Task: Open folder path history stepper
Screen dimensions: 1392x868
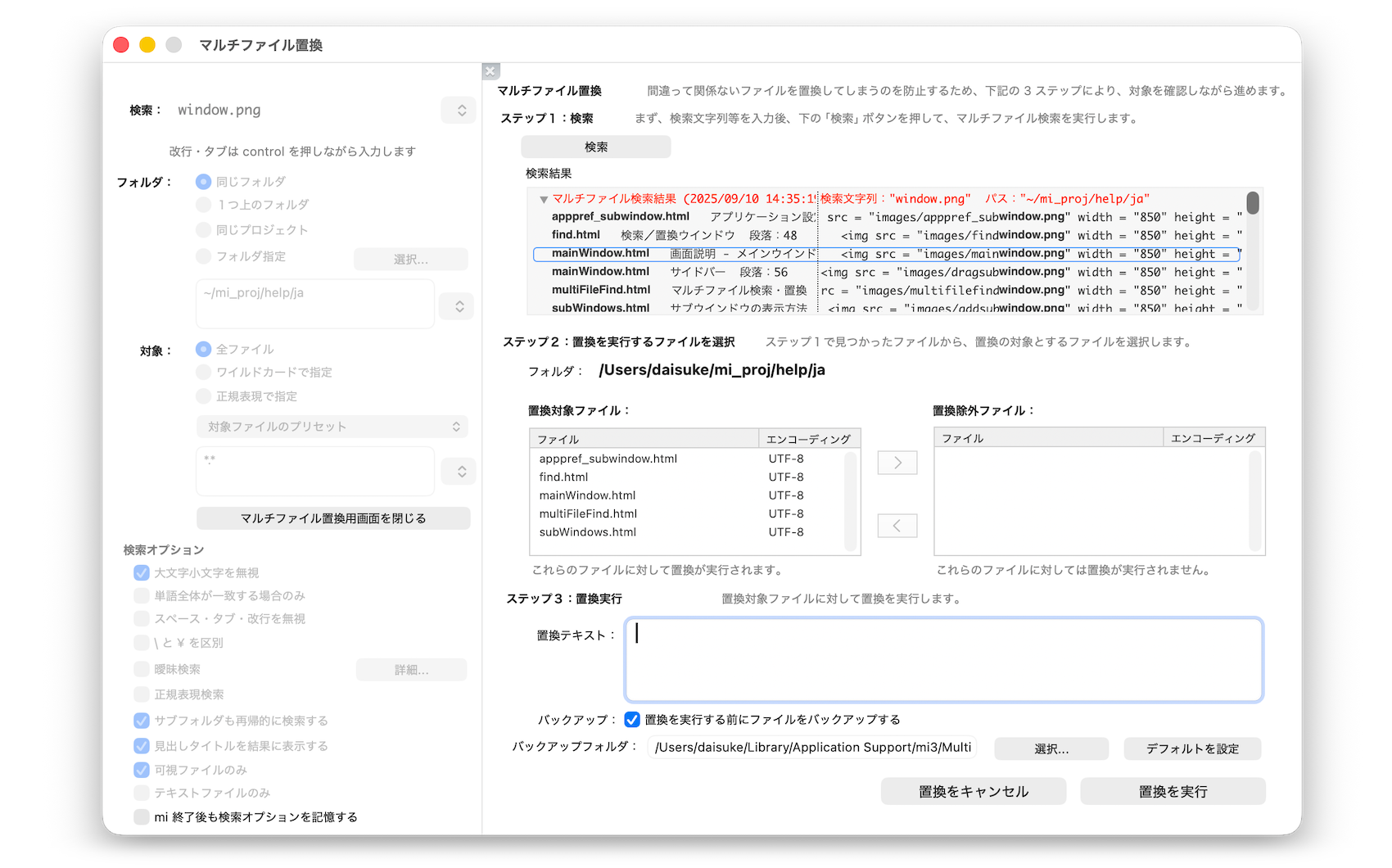Action: pyautogui.click(x=457, y=306)
